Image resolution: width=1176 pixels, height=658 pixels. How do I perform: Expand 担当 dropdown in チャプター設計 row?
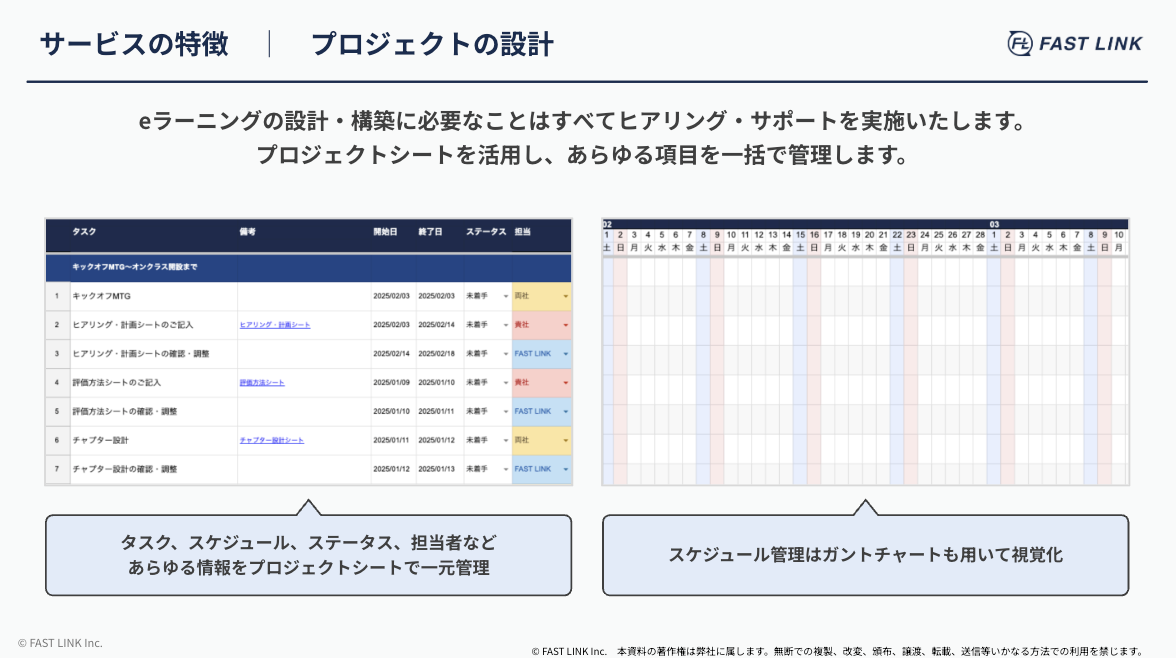click(566, 440)
